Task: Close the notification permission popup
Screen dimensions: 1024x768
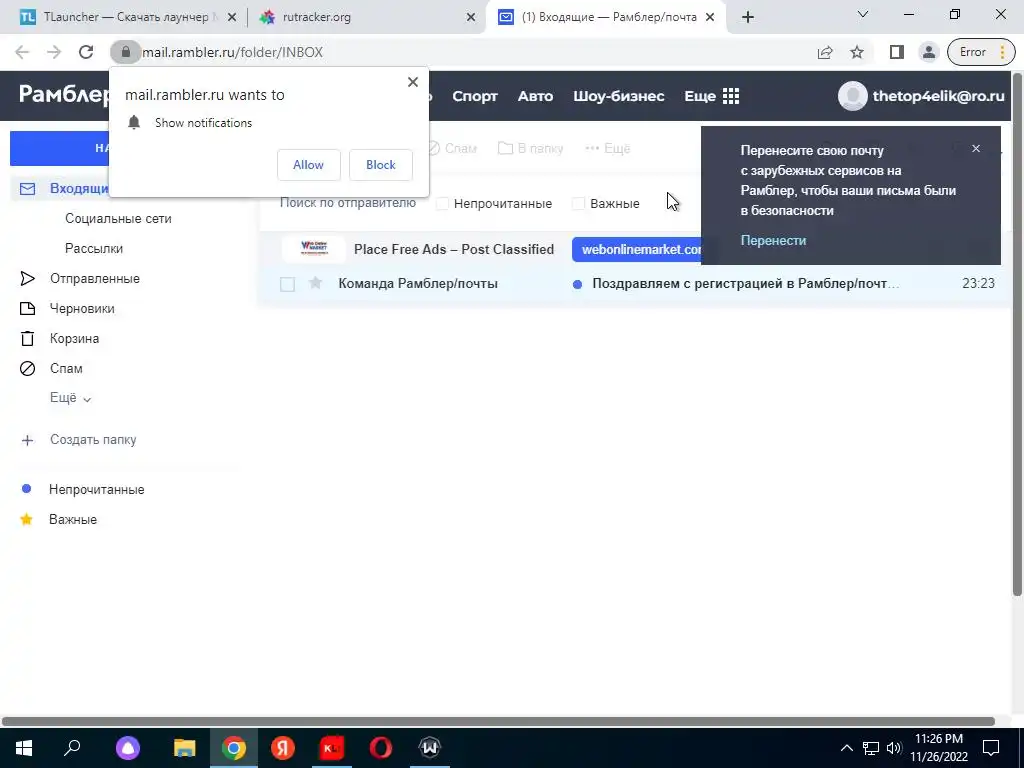Action: click(413, 82)
